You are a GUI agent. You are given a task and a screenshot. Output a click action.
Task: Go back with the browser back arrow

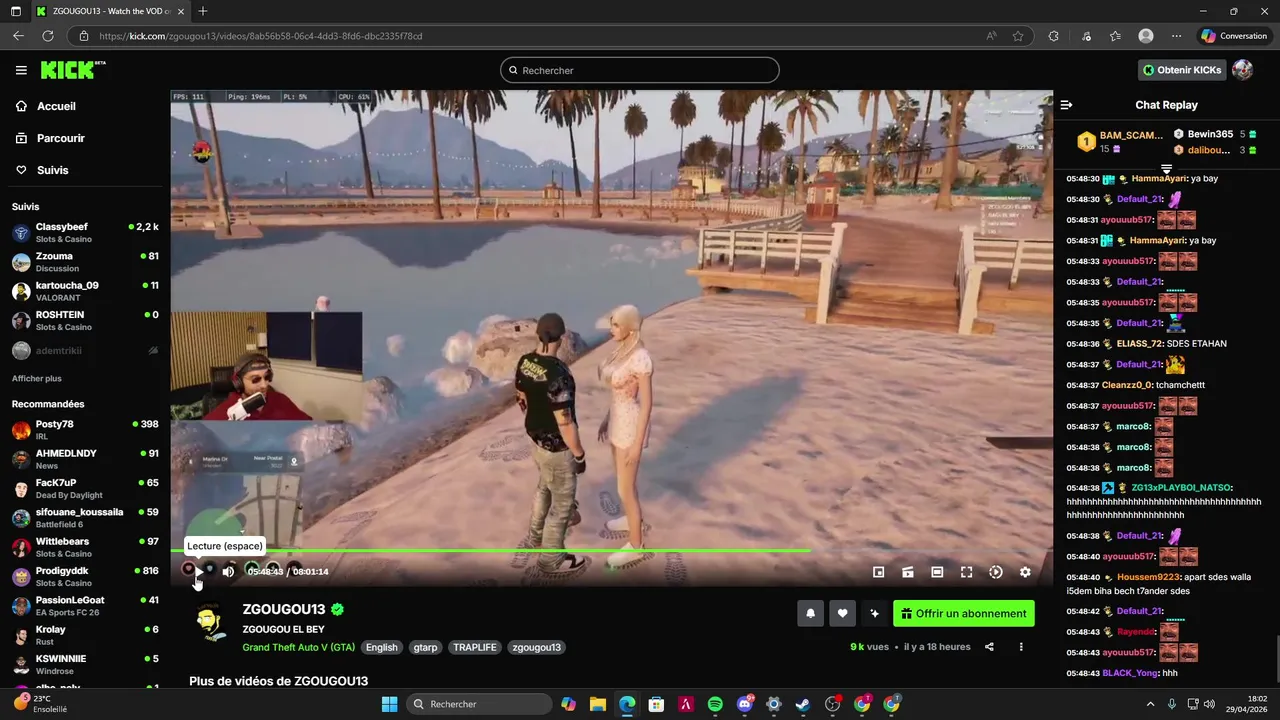[18, 36]
